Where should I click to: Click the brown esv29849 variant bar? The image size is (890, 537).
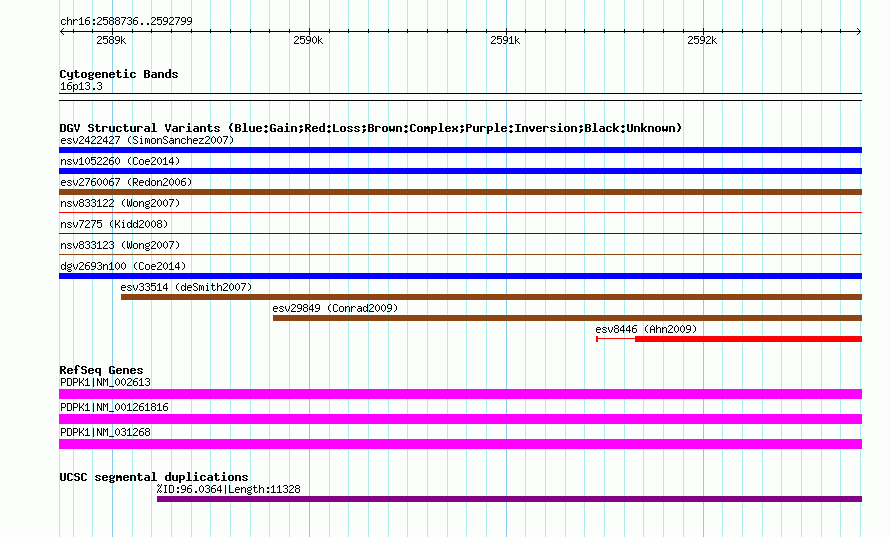point(568,318)
